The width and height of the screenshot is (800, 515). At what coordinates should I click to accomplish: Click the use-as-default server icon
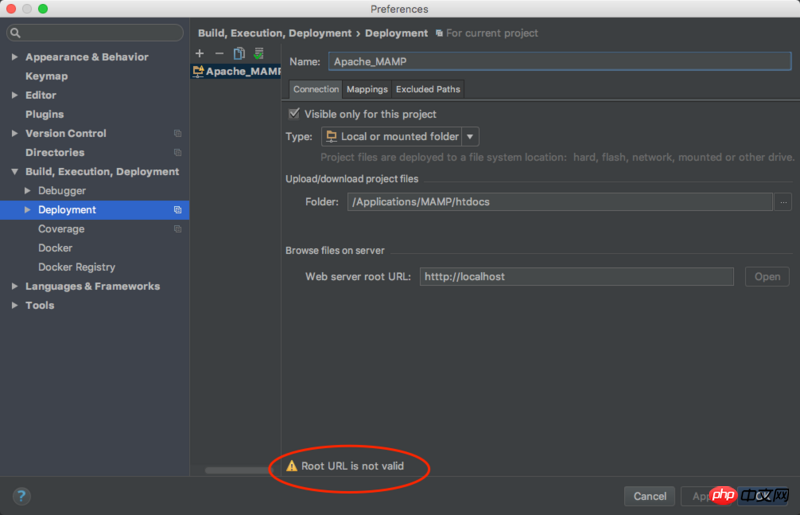[259, 53]
